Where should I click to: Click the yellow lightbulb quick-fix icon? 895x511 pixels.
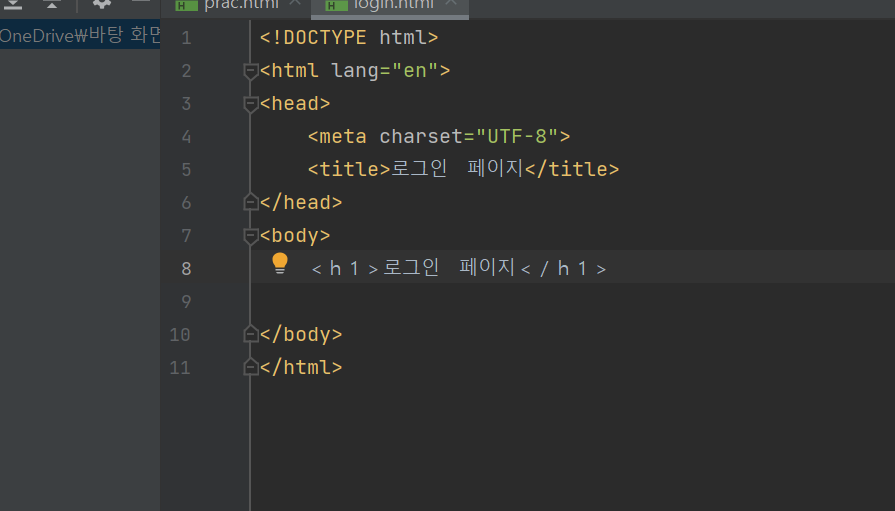tap(280, 264)
